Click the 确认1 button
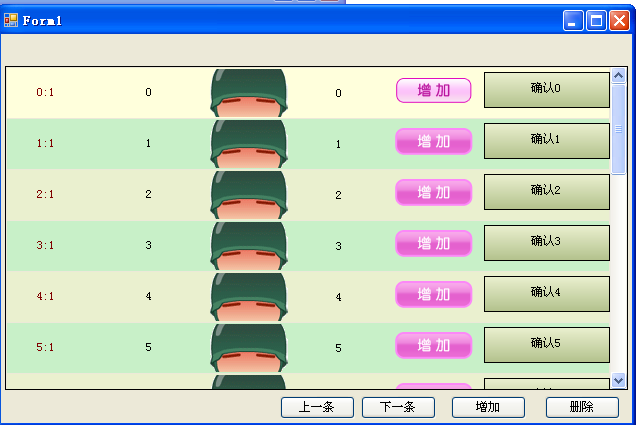The image size is (640, 425). (546, 140)
